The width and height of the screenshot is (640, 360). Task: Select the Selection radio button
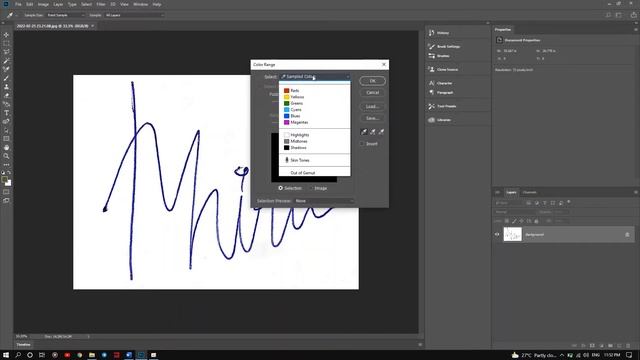point(280,188)
